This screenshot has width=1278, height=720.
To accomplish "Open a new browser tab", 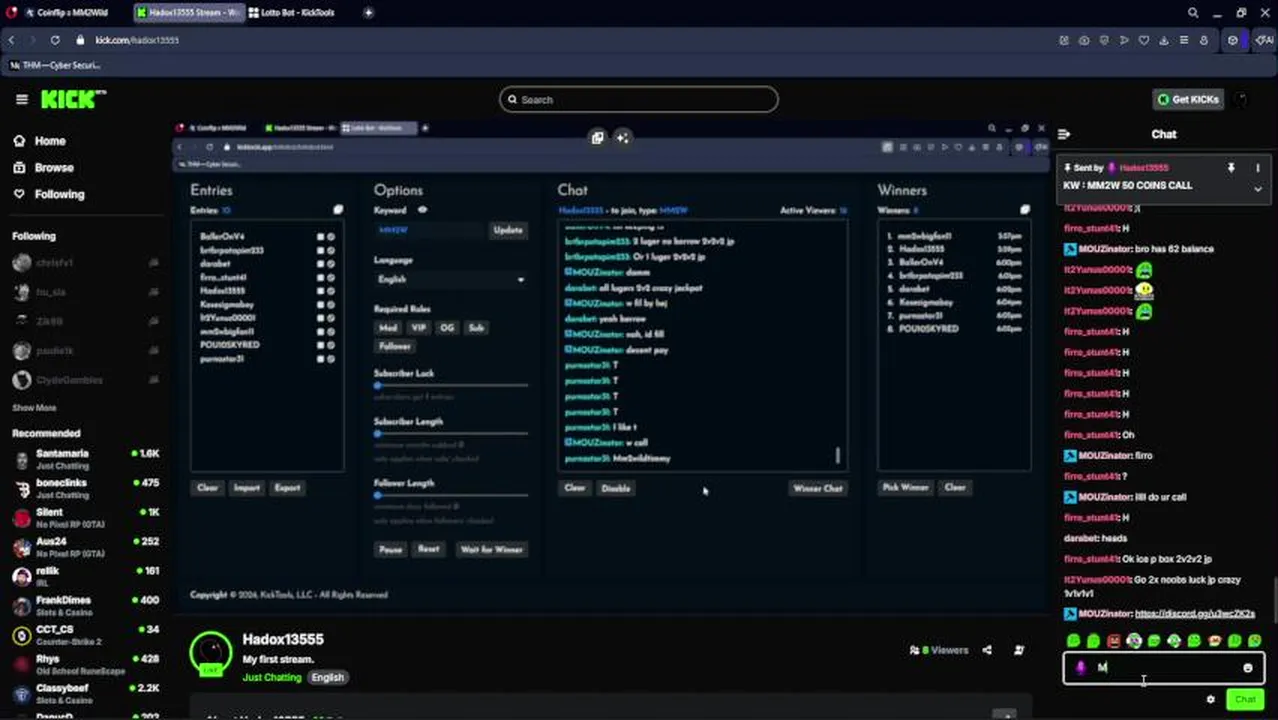I will tap(368, 12).
